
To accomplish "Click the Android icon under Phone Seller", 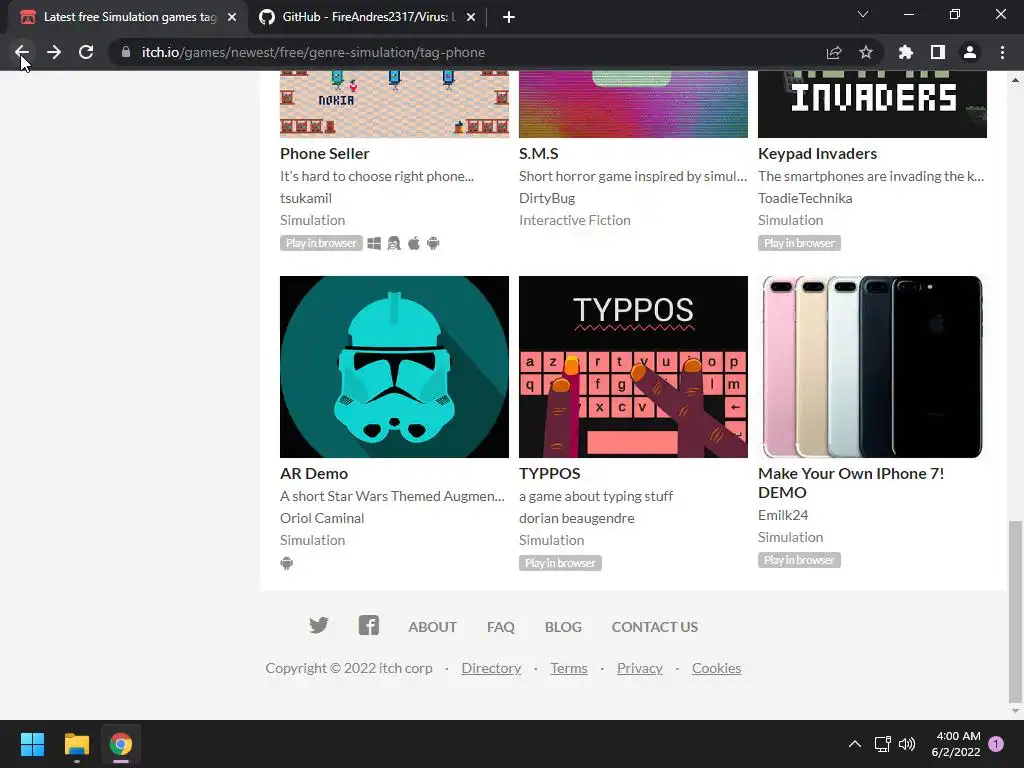I will click(x=433, y=243).
